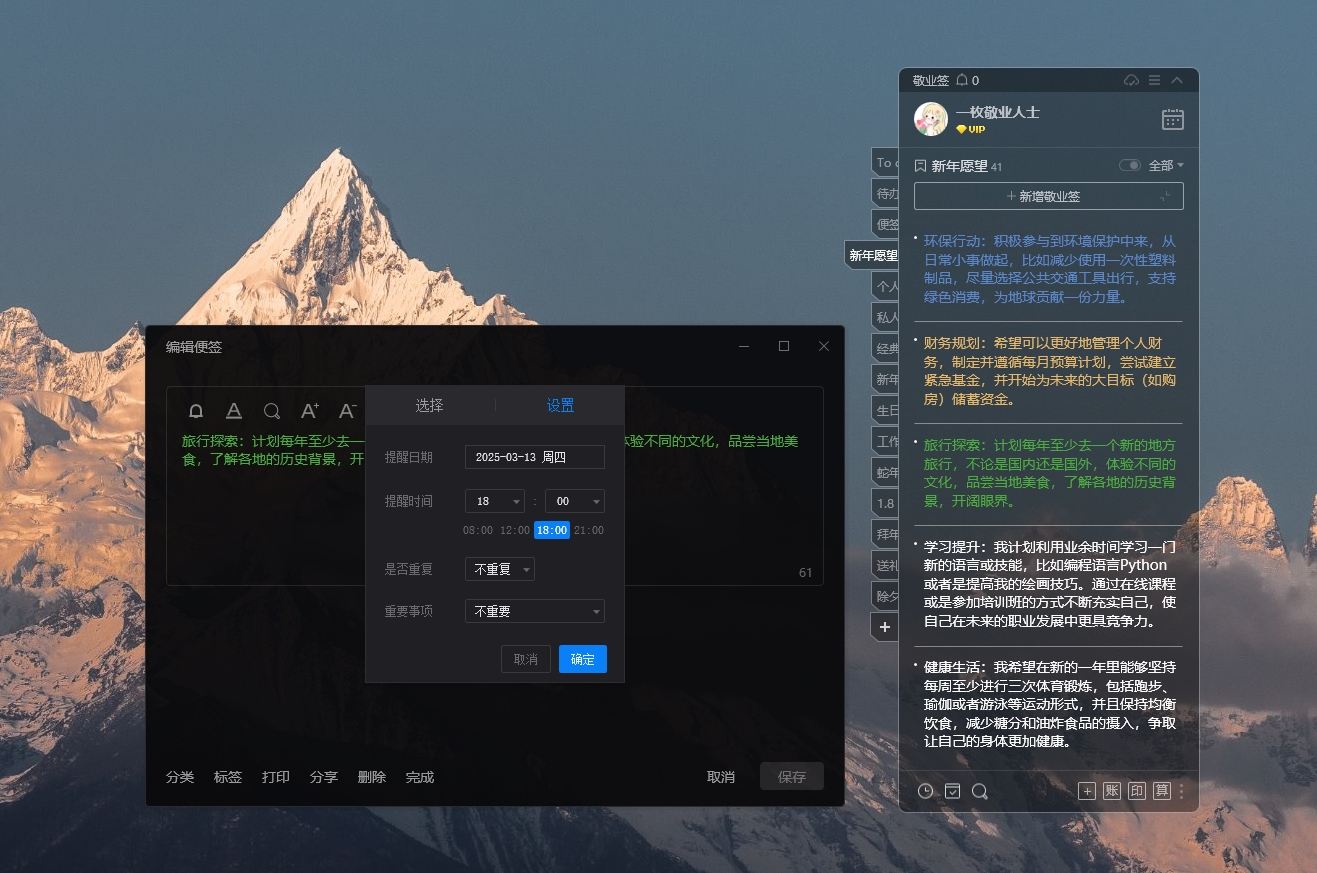Select the 新年愿望 category tab
1317x873 pixels.
click(x=872, y=256)
